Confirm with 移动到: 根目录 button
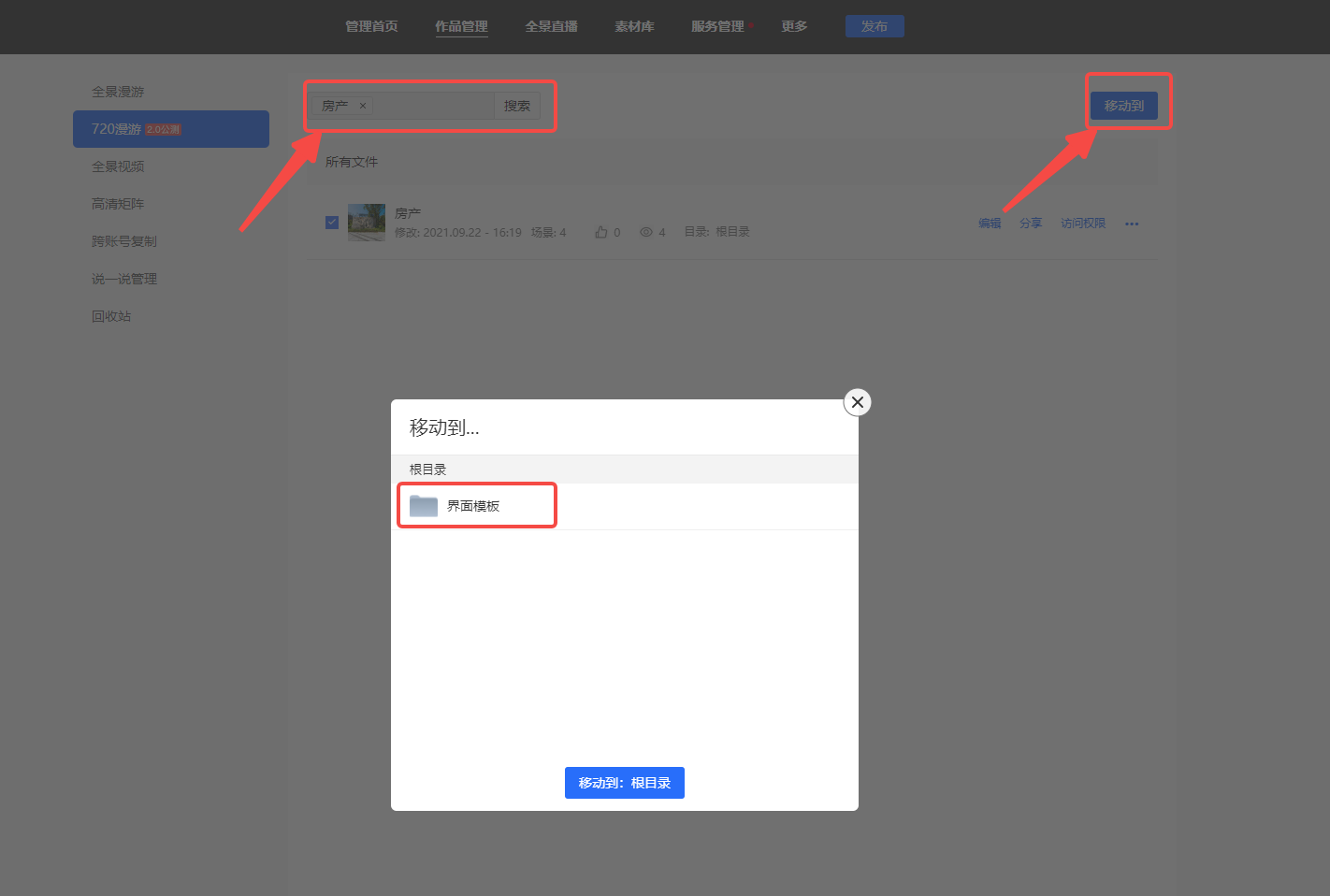The image size is (1330, 896). [625, 783]
